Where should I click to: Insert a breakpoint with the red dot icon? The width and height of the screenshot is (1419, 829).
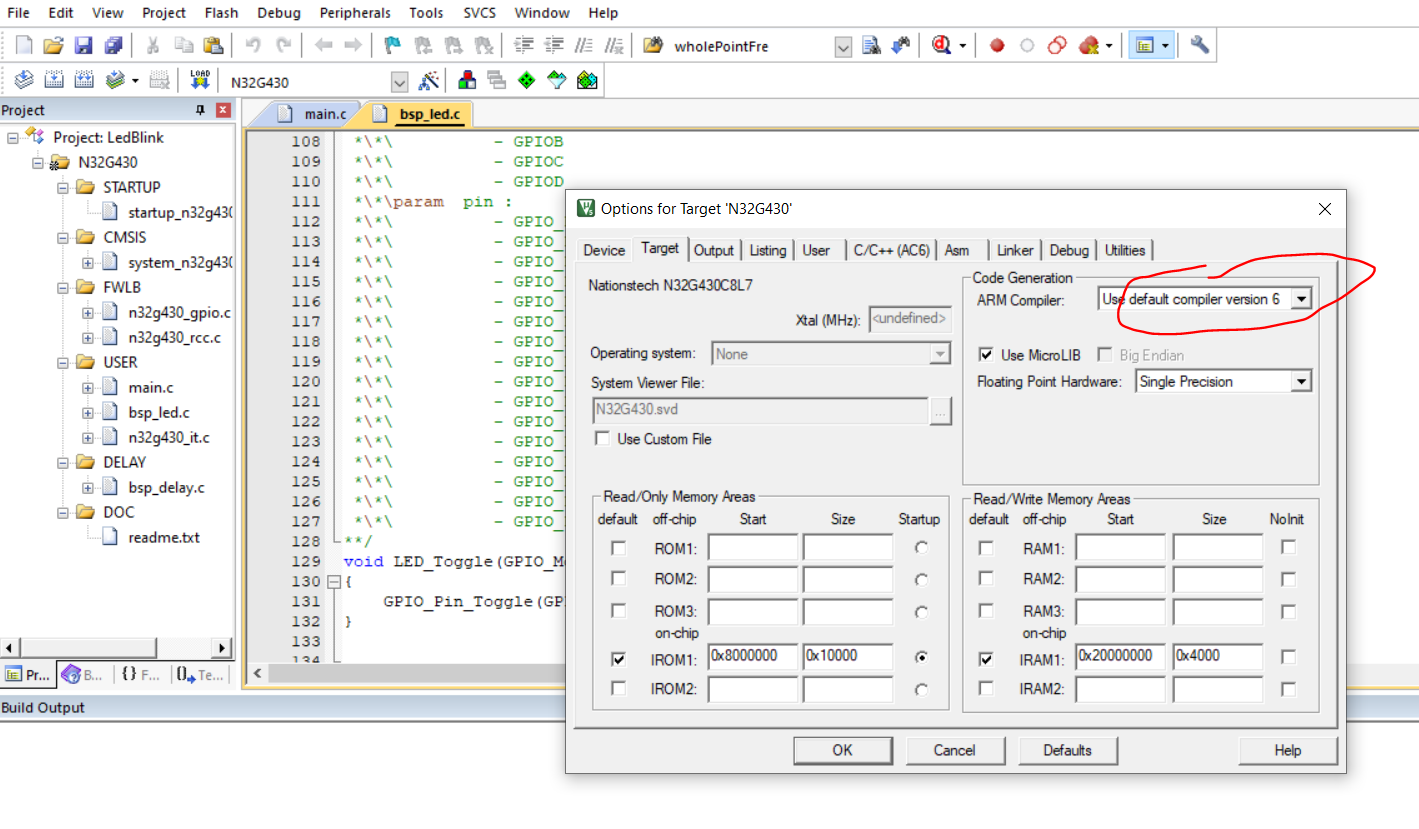[997, 45]
